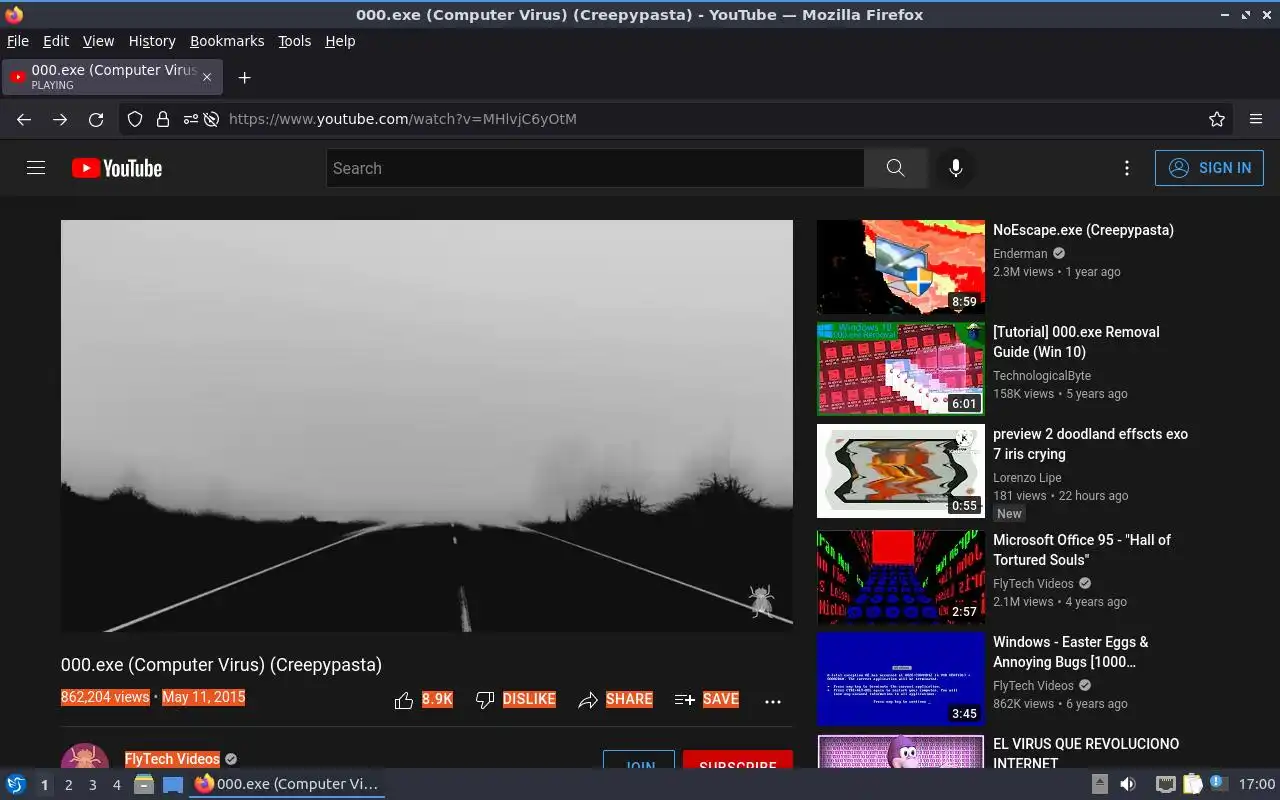Open Edit menu
This screenshot has height=800, width=1280.
[x=56, y=41]
